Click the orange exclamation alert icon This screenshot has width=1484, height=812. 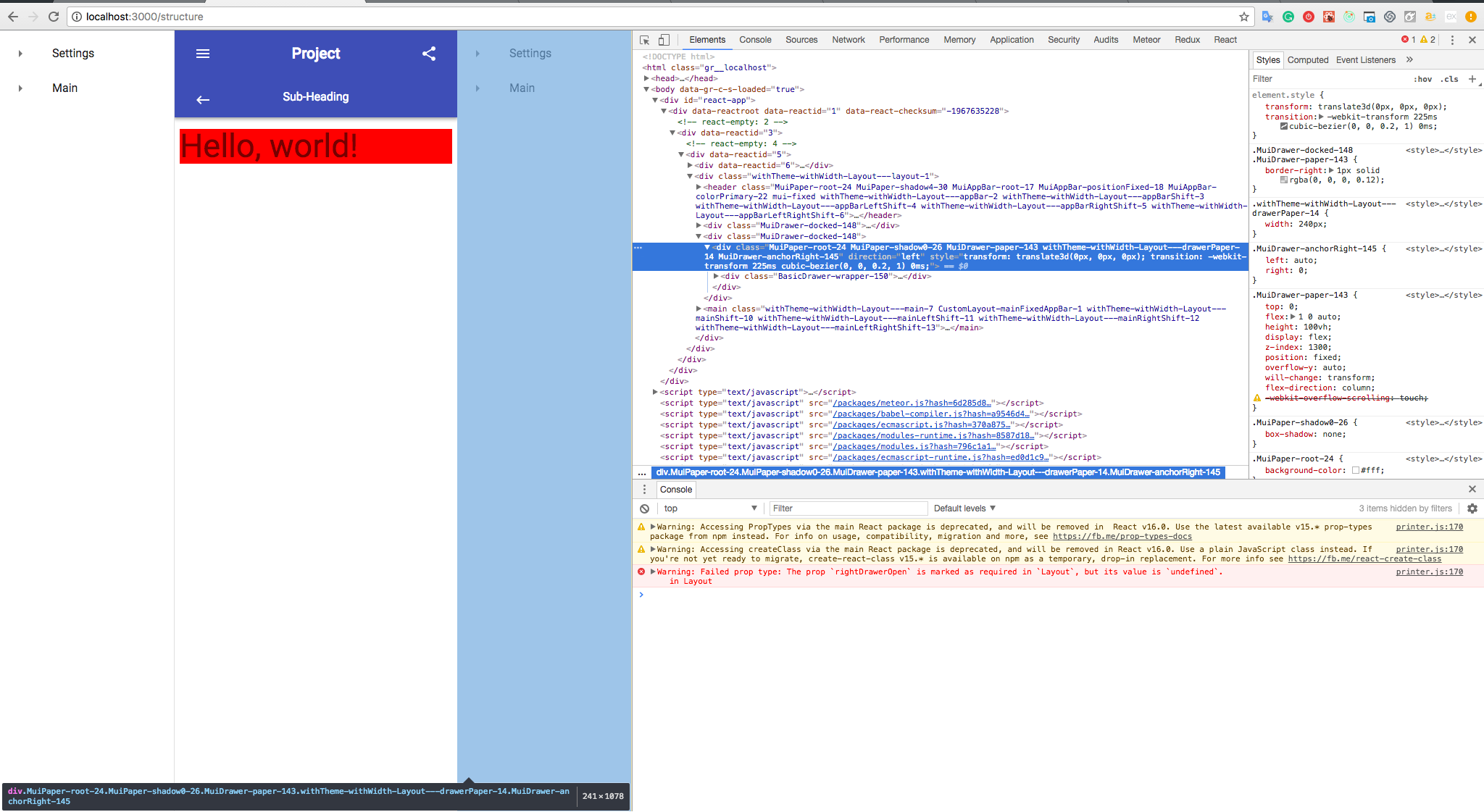1471,17
